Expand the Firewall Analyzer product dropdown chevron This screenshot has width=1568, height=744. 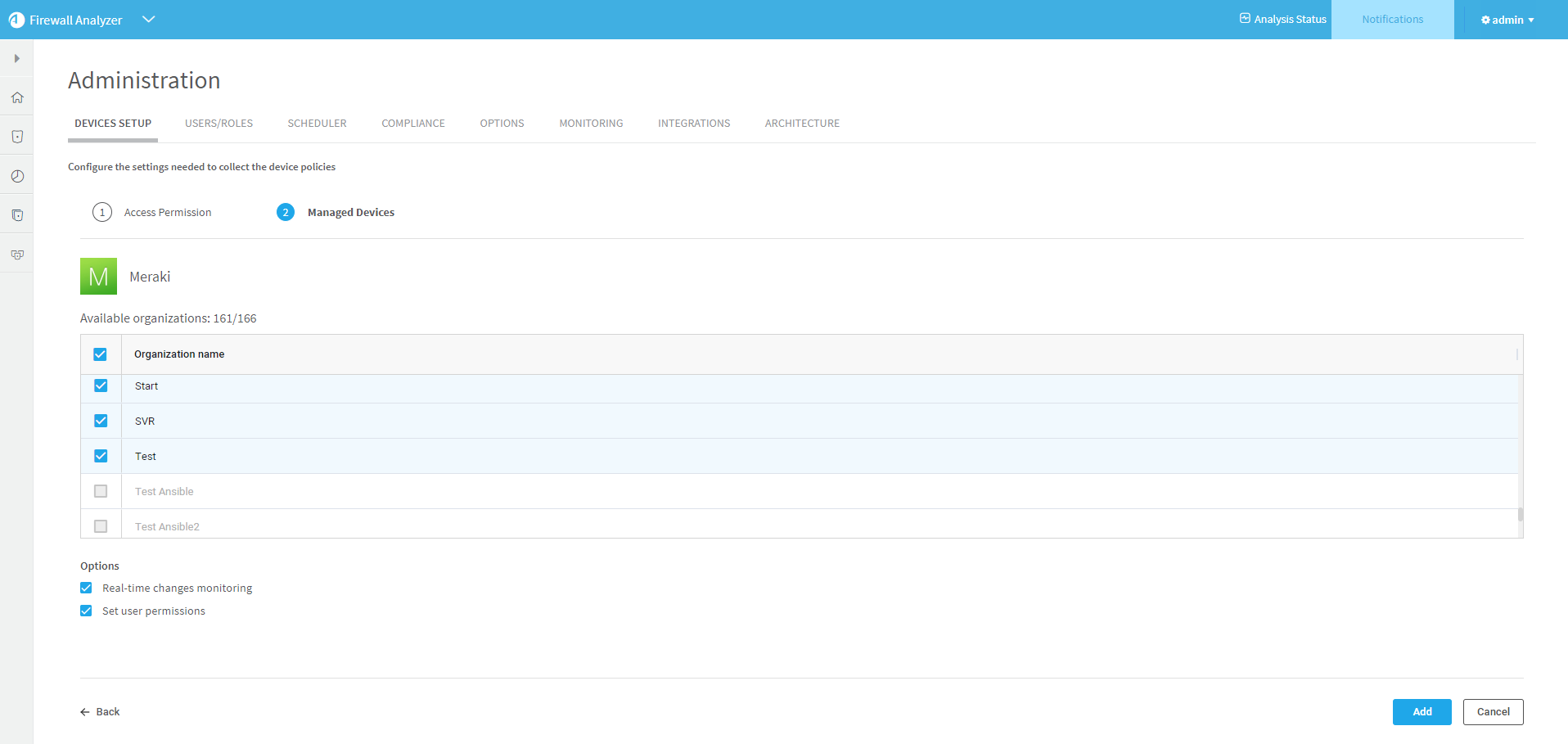(148, 20)
